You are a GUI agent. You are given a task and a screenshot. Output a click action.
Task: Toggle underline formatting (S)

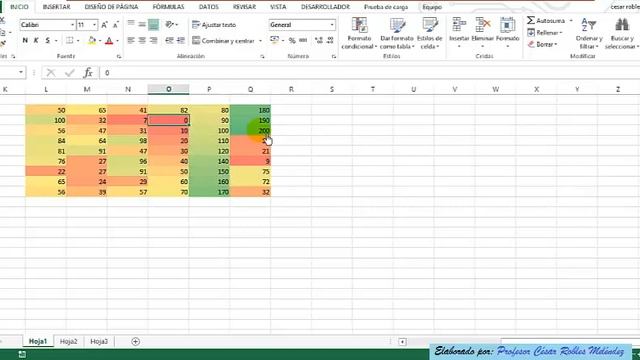click(47, 40)
